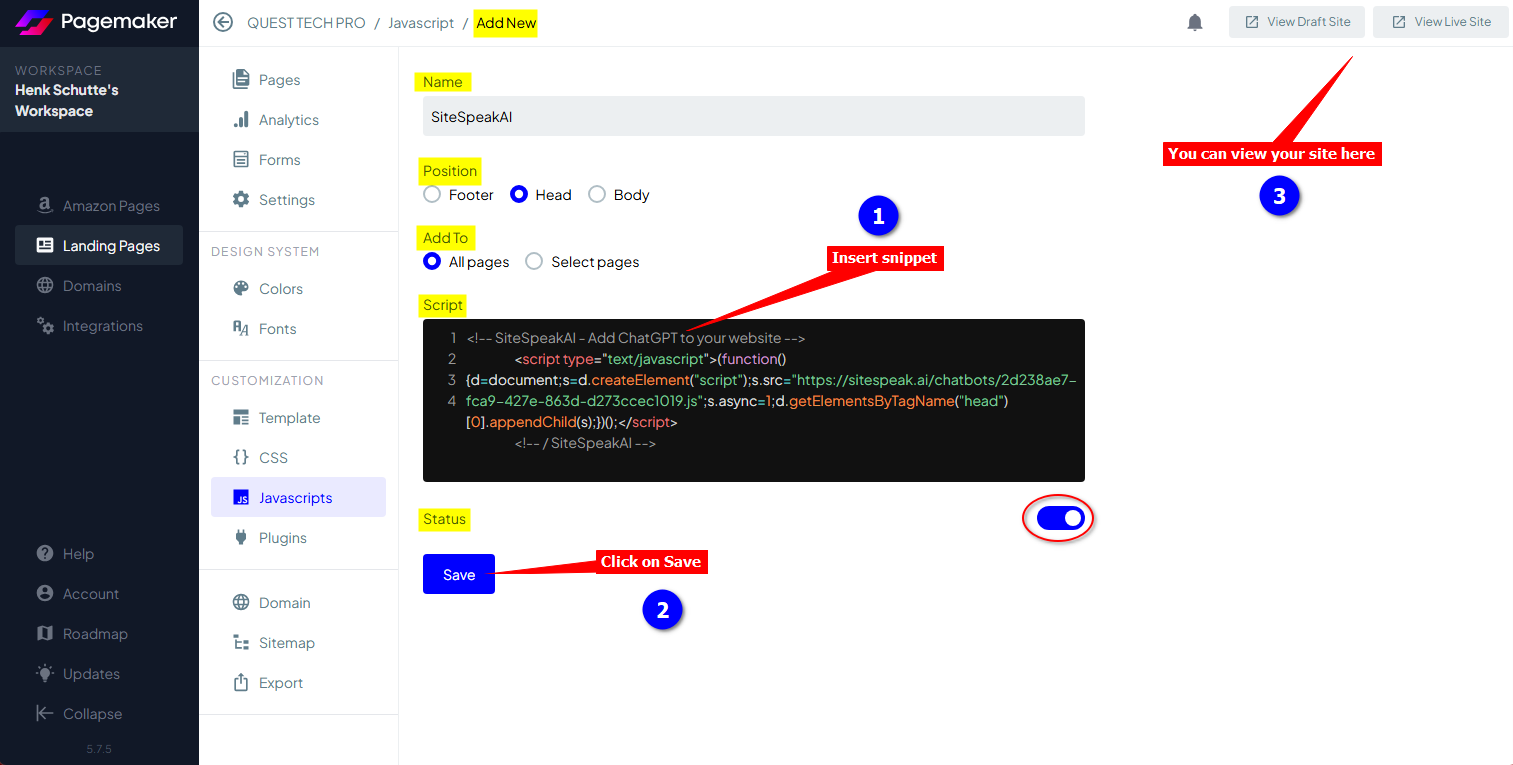1513x765 pixels.
Task: Click the Javascript breadcrumb link
Action: point(421,23)
